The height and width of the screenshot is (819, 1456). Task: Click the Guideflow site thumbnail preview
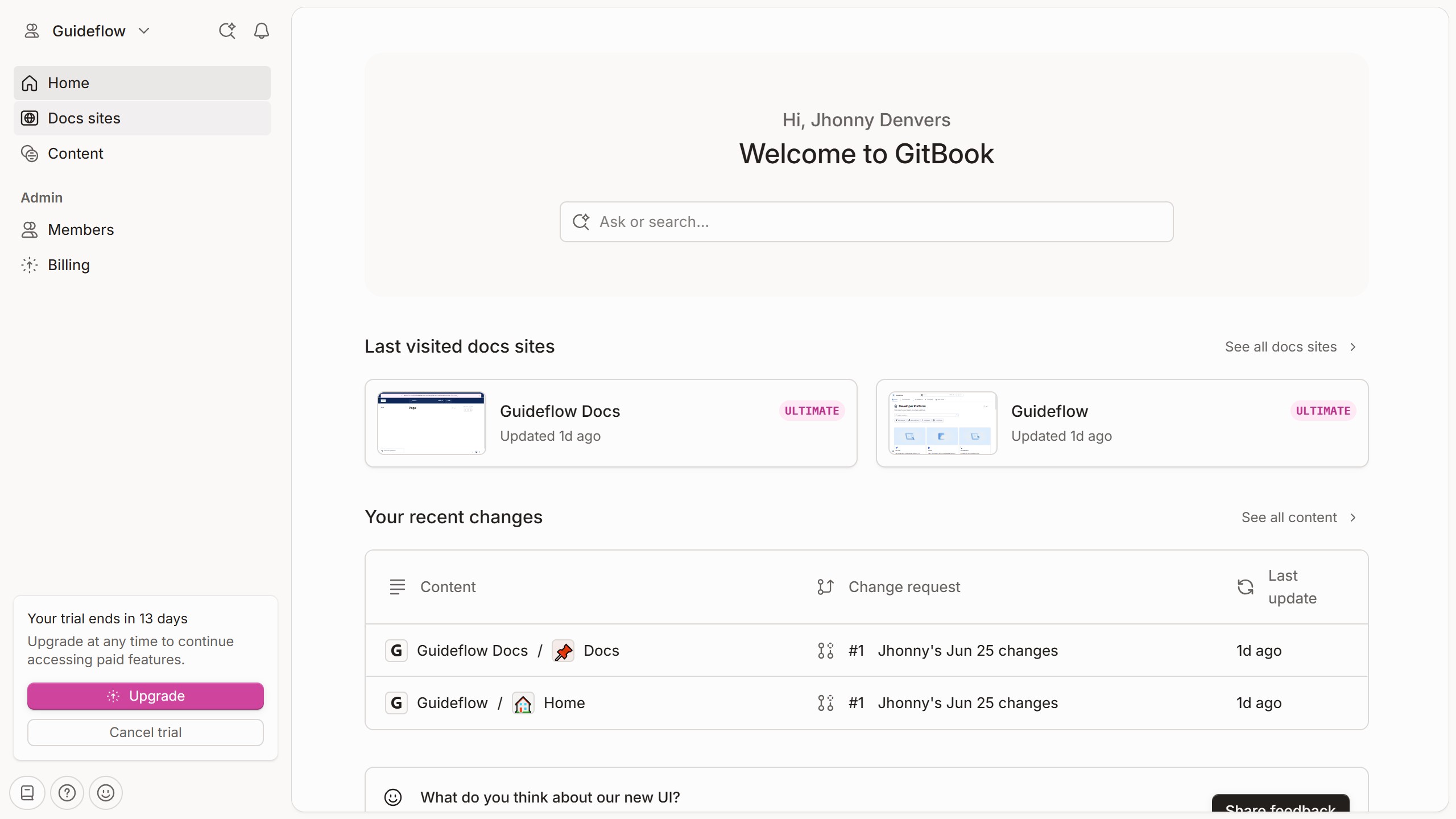(943, 423)
